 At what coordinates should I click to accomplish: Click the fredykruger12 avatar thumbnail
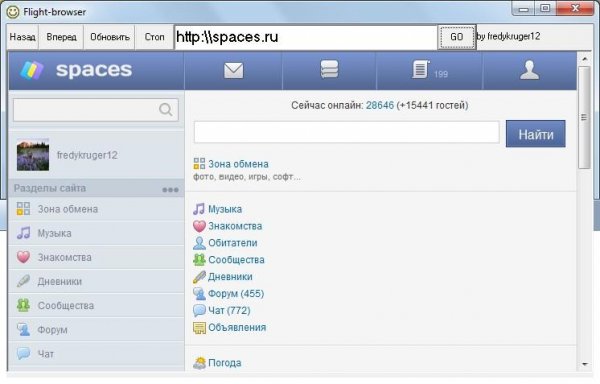[x=33, y=155]
